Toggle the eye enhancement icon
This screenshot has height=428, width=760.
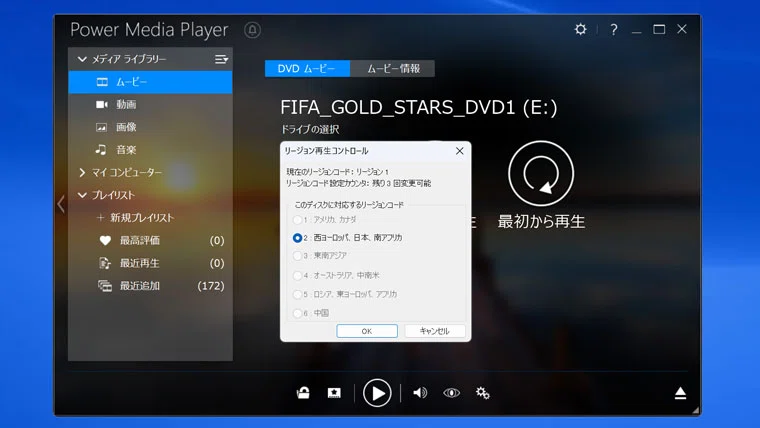click(452, 393)
